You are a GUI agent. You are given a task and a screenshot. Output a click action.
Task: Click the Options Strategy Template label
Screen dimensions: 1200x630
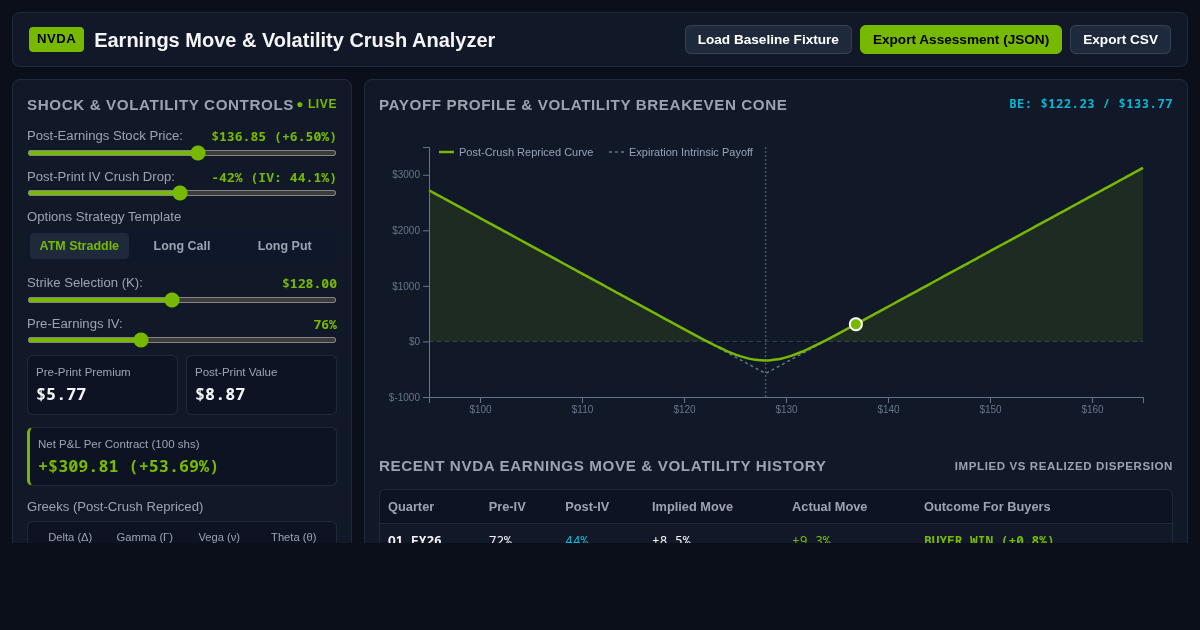point(104,217)
